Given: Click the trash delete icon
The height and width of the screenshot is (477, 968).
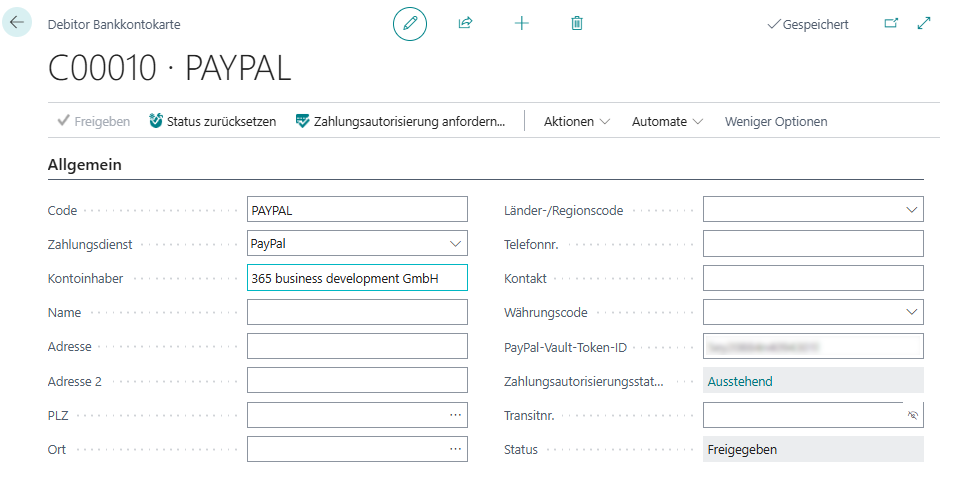Looking at the screenshot, I should [577, 23].
